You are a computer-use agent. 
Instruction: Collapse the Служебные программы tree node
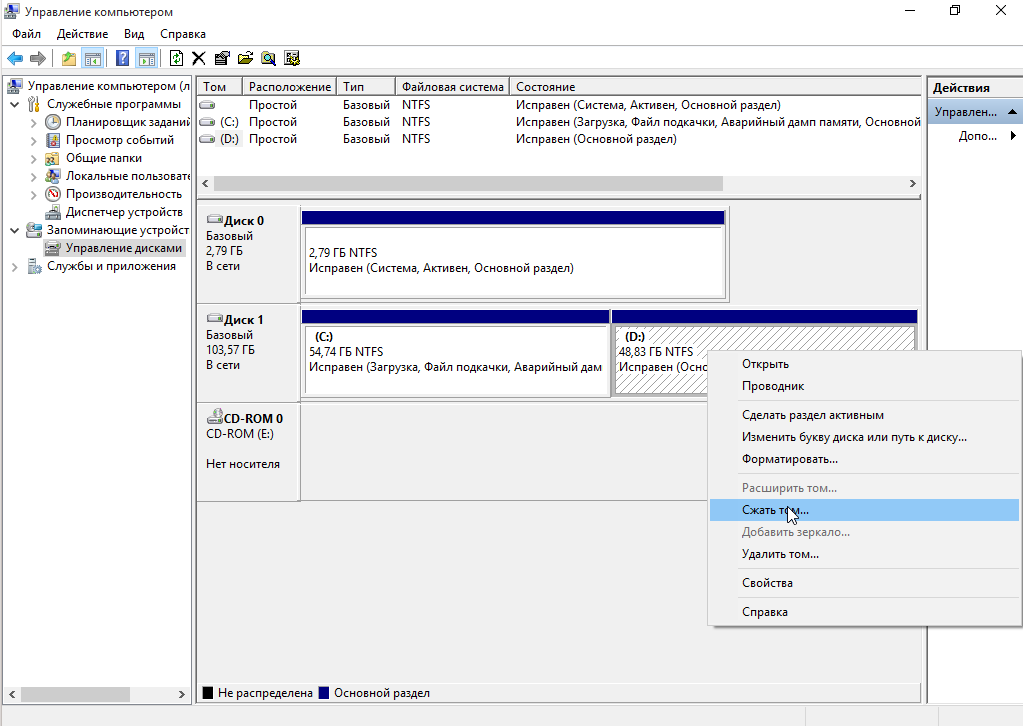pyautogui.click(x=14, y=104)
